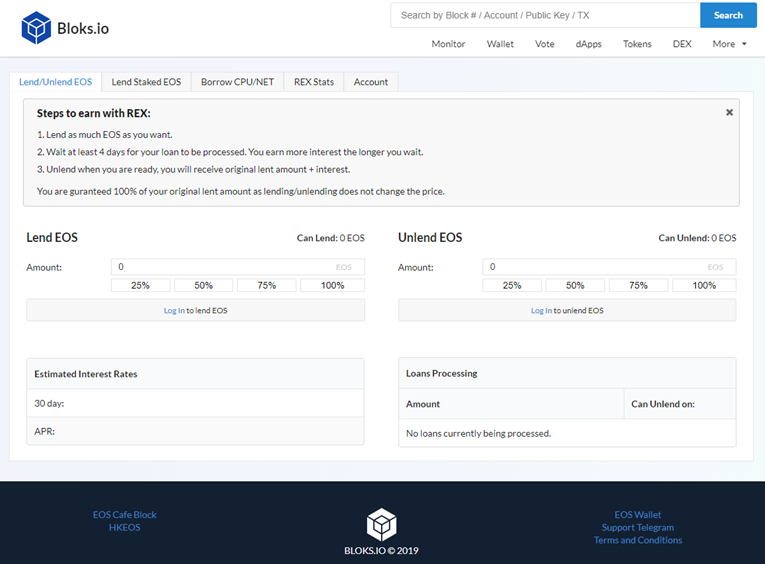Open the dApps menu item
The height and width of the screenshot is (564, 765).
pyautogui.click(x=588, y=44)
